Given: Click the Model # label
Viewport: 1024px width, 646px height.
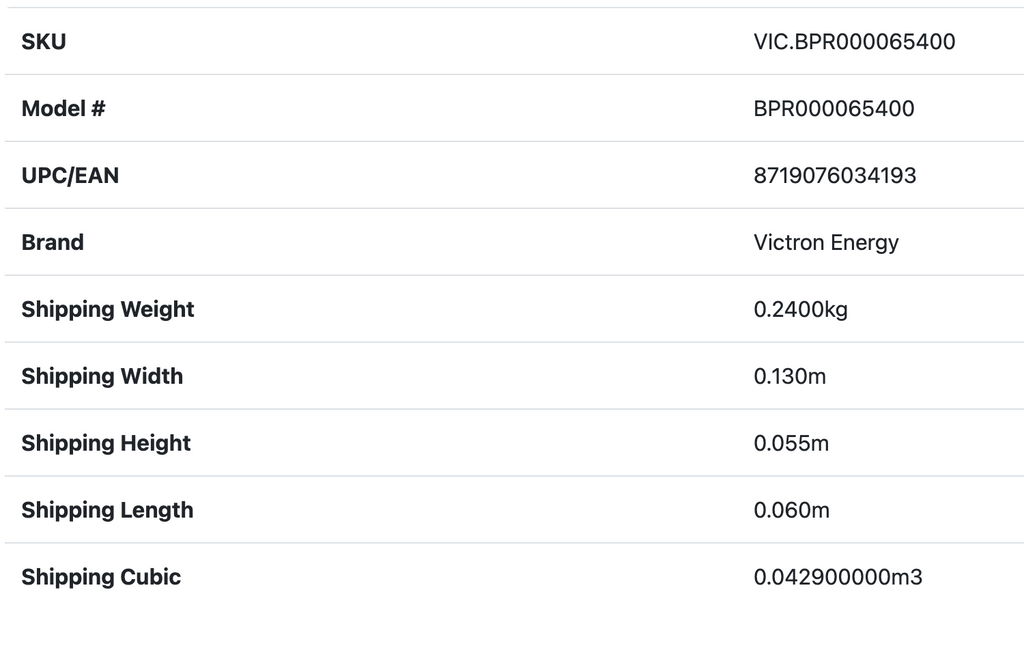Looking at the screenshot, I should click(63, 109).
